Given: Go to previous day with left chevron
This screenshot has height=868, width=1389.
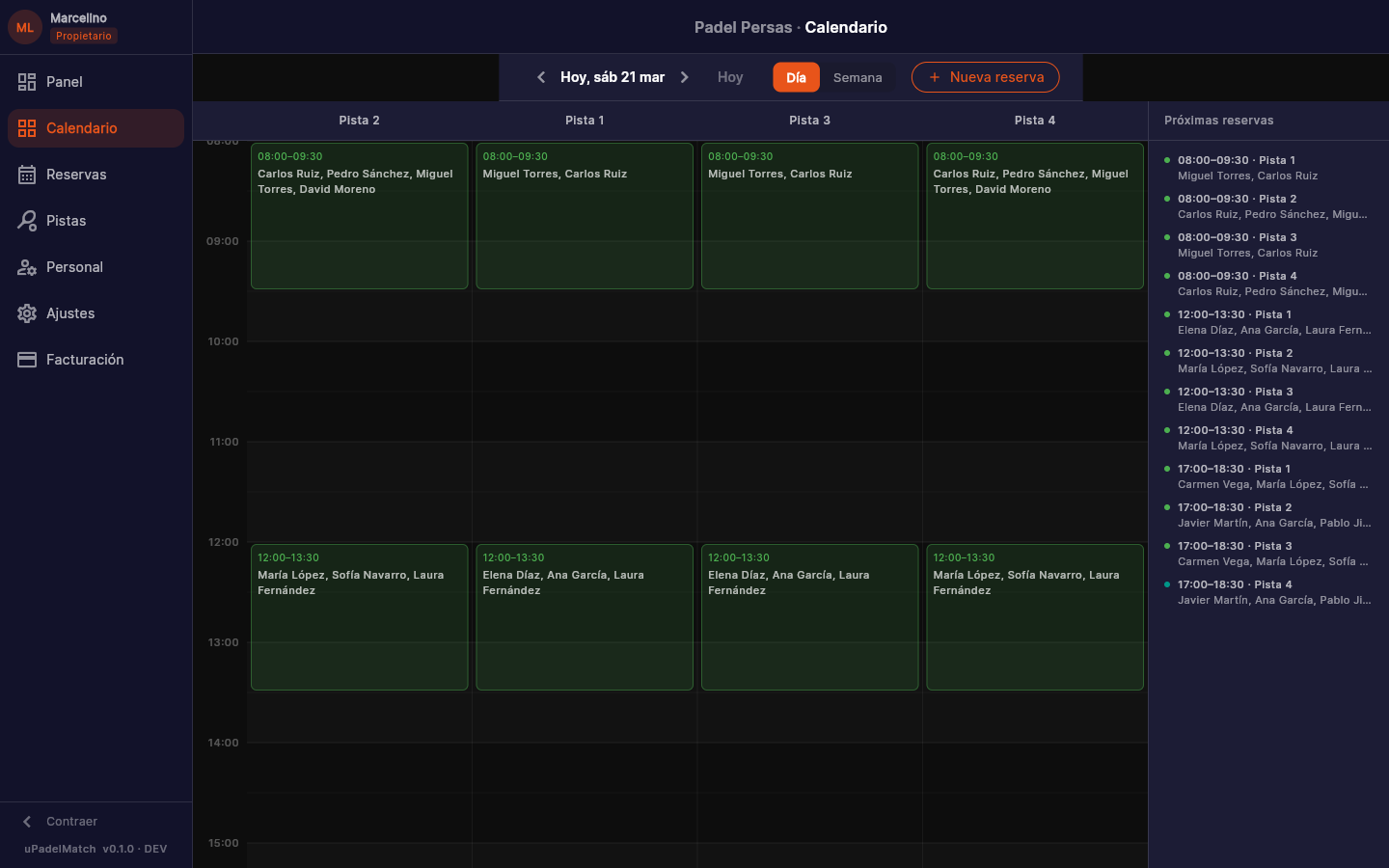Looking at the screenshot, I should (541, 77).
